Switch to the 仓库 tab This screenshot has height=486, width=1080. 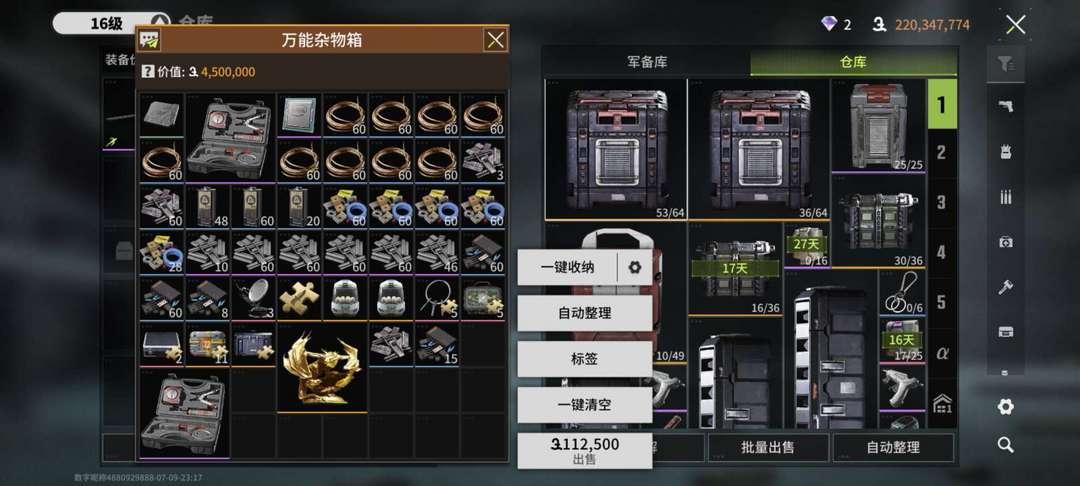coord(853,62)
